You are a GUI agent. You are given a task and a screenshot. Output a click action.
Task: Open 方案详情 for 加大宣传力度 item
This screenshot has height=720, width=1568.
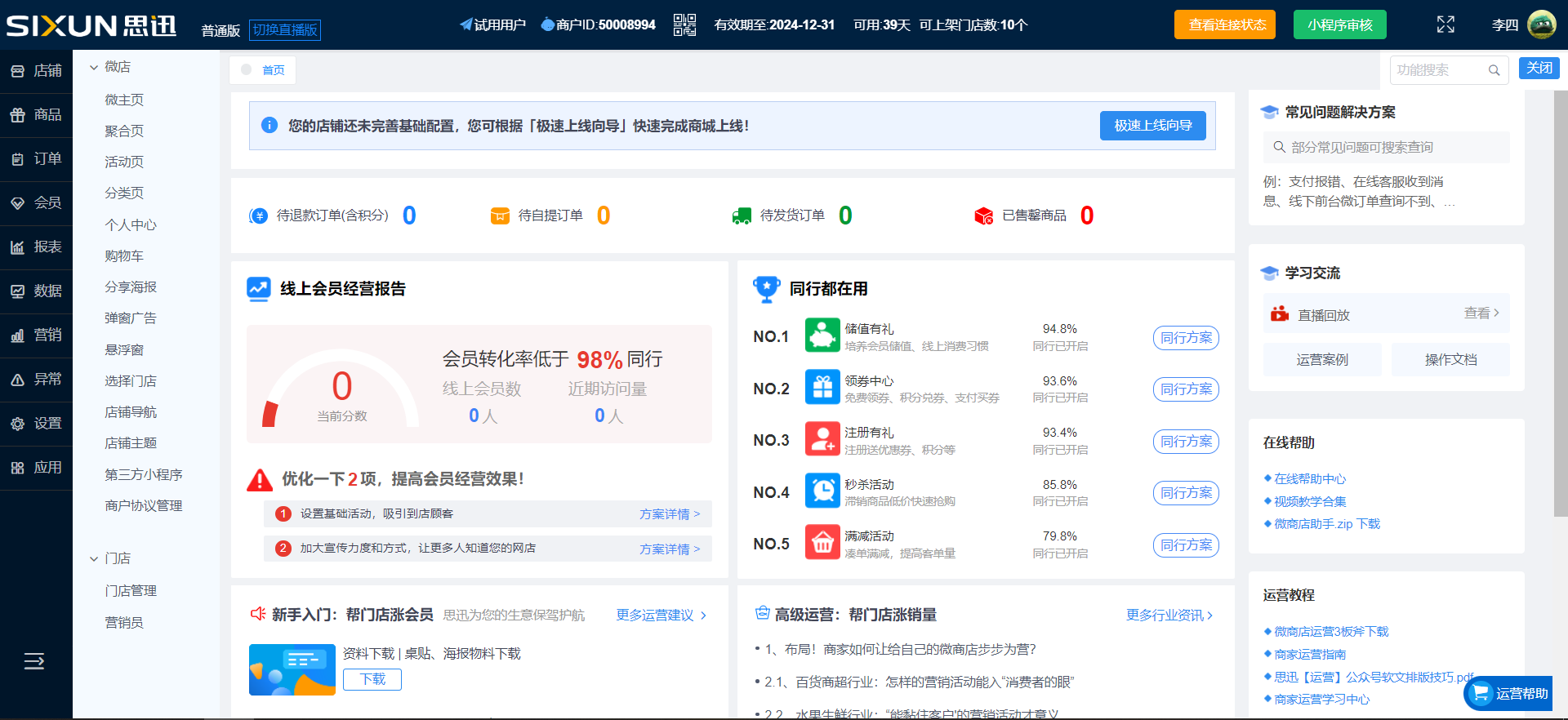pos(670,549)
